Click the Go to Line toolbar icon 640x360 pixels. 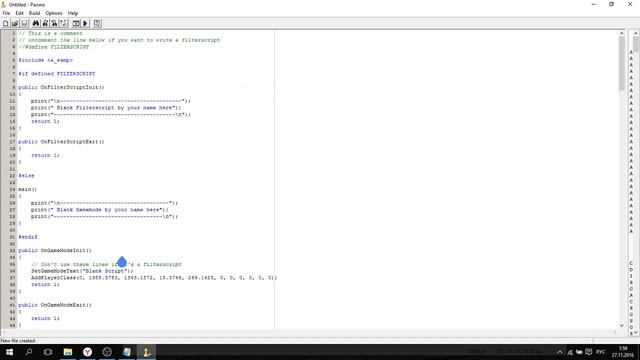pos(64,23)
